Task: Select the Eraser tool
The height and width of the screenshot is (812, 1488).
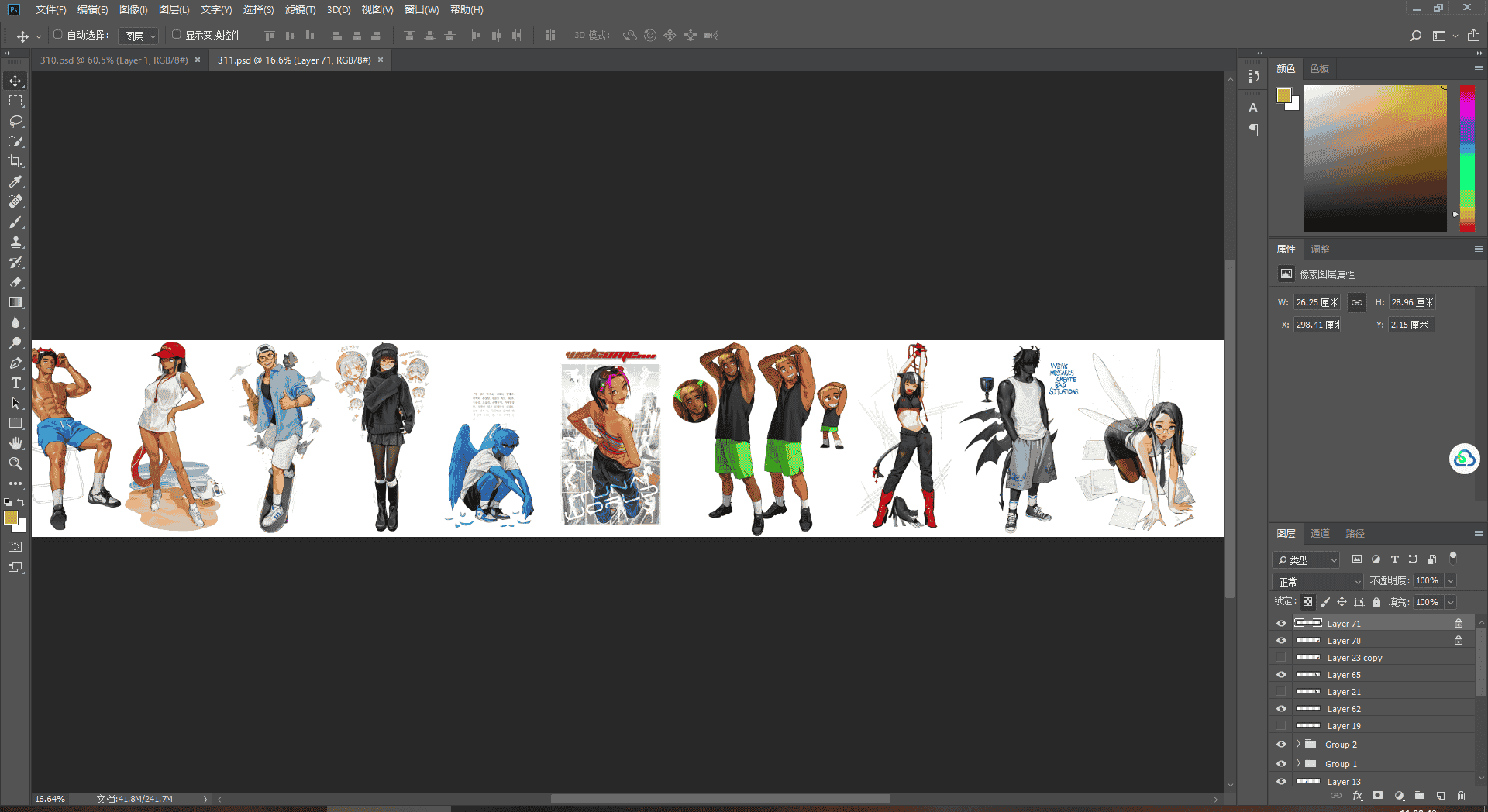Action: [15, 282]
